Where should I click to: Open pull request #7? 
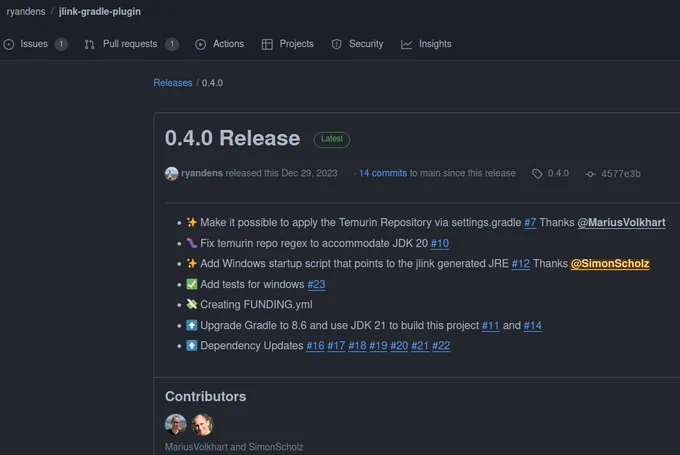pyautogui.click(x=530, y=223)
